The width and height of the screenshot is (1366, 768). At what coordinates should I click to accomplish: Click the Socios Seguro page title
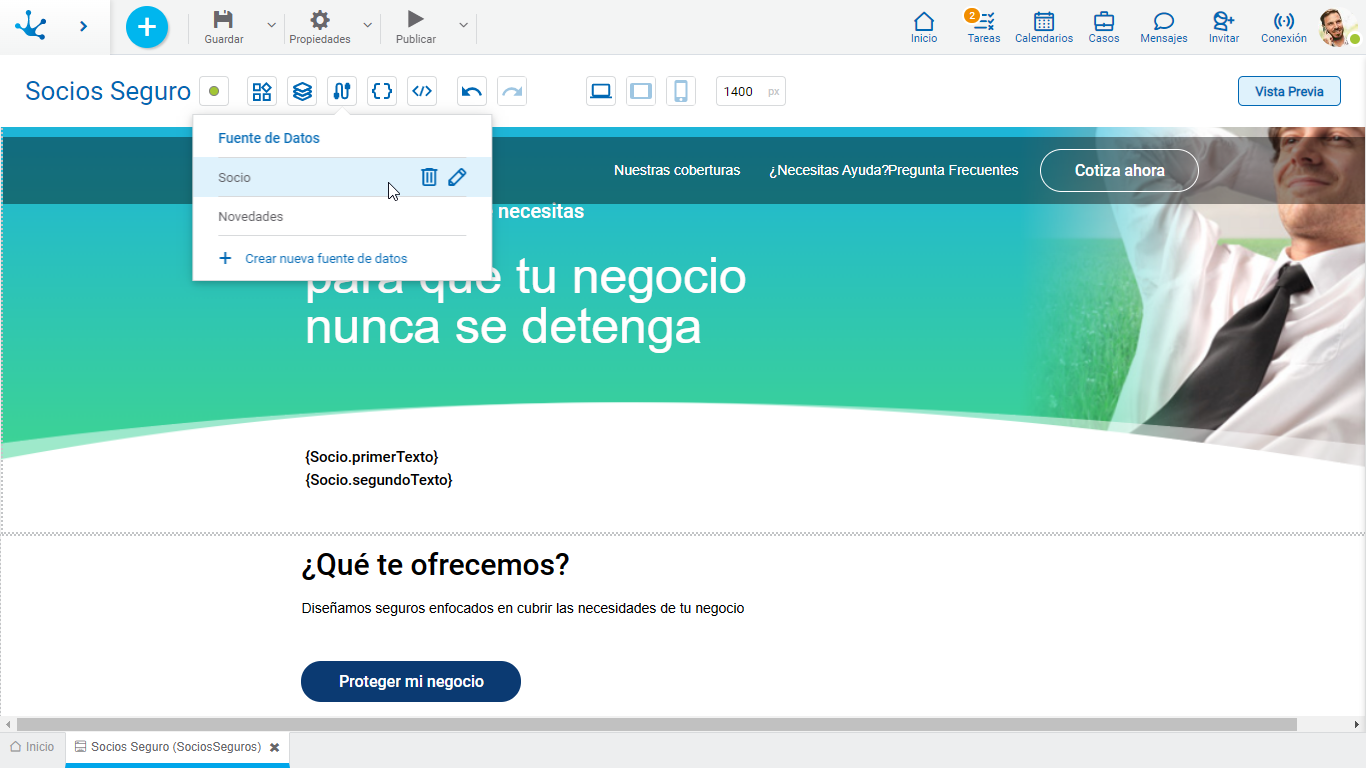(108, 91)
